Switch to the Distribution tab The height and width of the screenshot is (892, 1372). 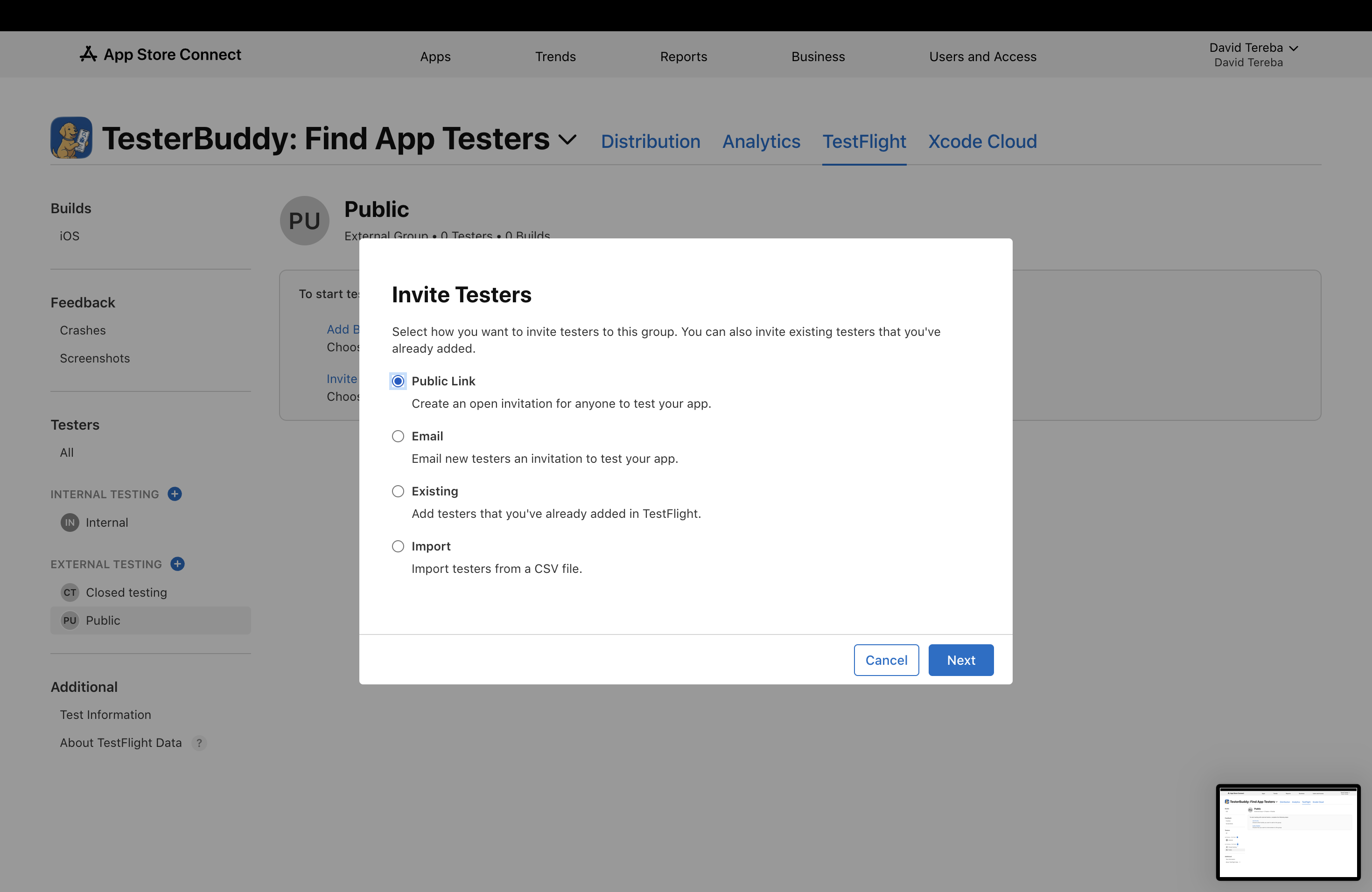650,141
